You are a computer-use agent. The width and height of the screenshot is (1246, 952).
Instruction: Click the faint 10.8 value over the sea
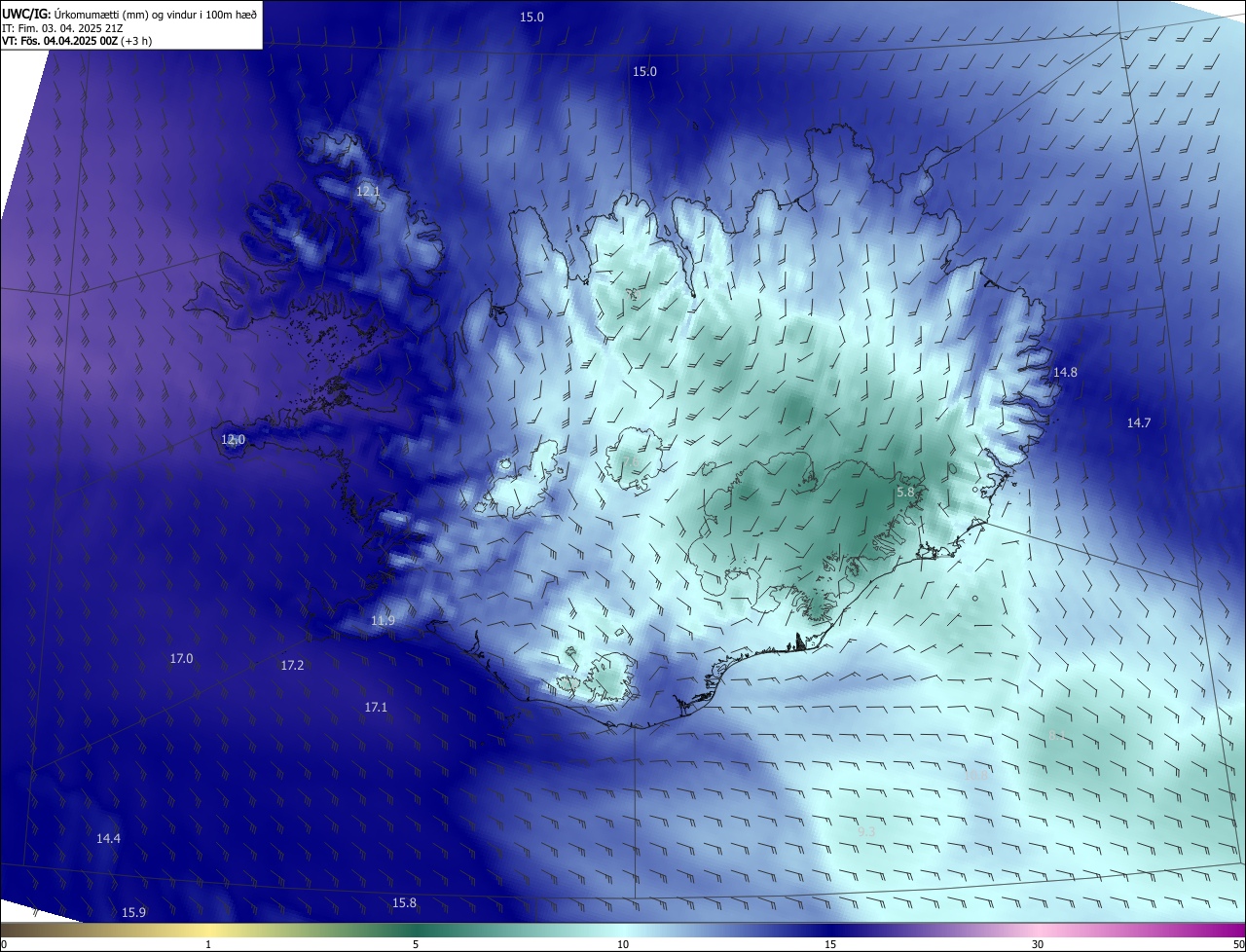[x=975, y=777]
